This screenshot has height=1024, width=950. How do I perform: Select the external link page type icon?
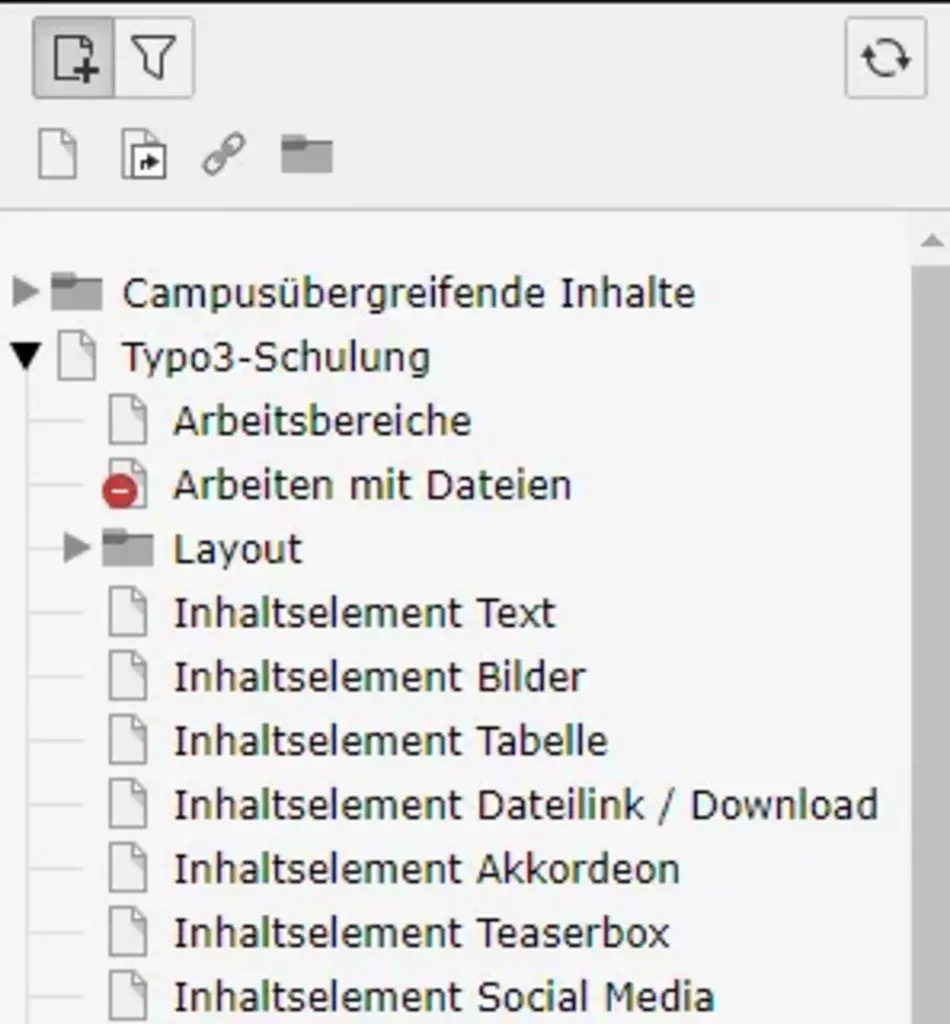tap(224, 155)
